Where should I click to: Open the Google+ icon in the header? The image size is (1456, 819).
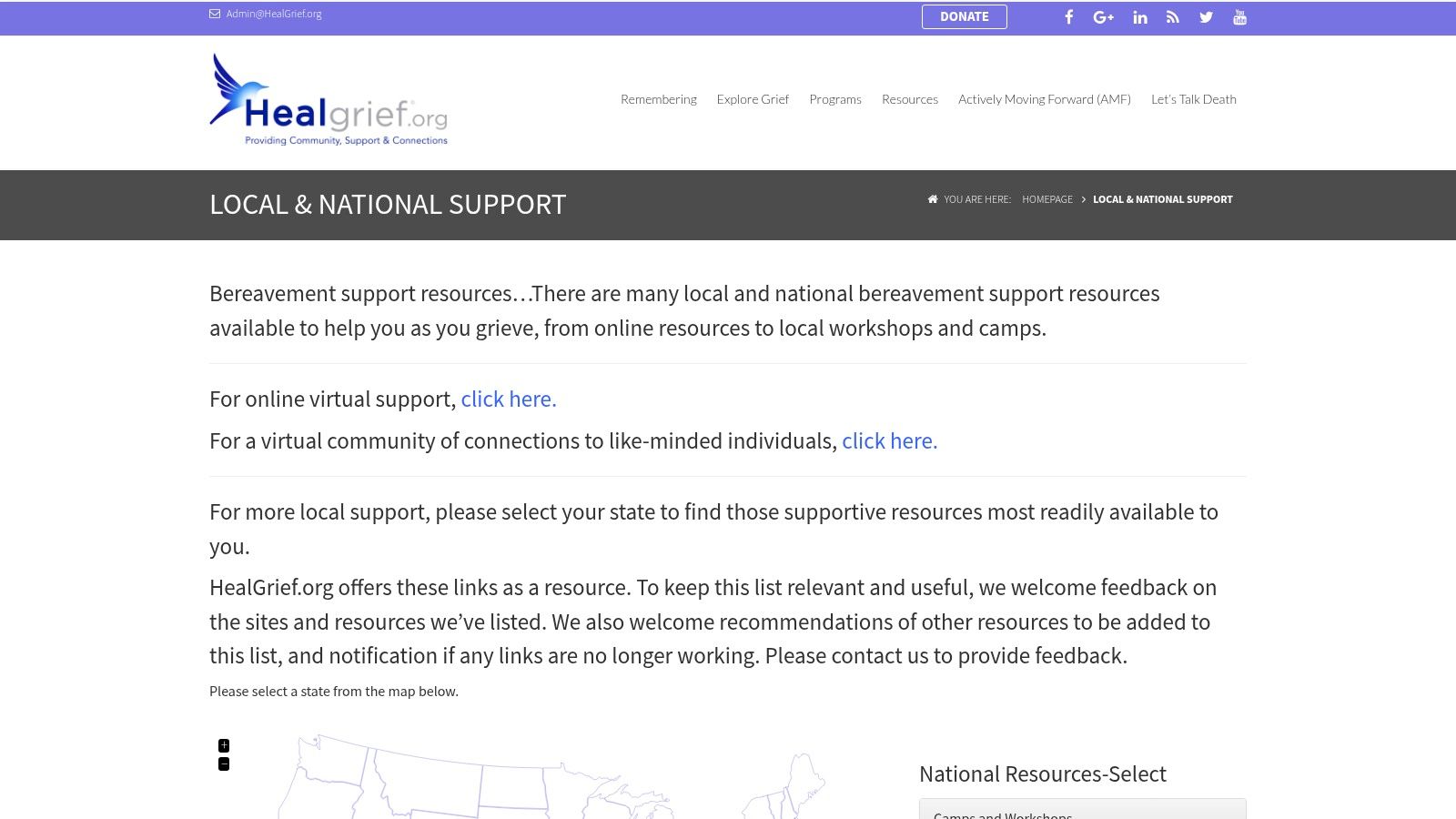[x=1104, y=16]
